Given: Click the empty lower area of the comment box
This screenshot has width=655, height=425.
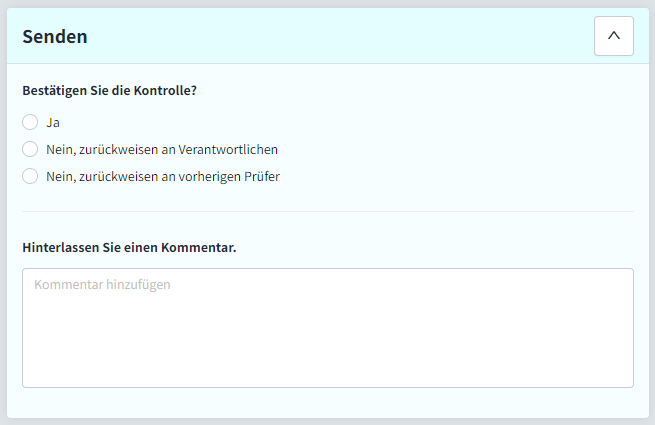Looking at the screenshot, I should click(x=328, y=351).
